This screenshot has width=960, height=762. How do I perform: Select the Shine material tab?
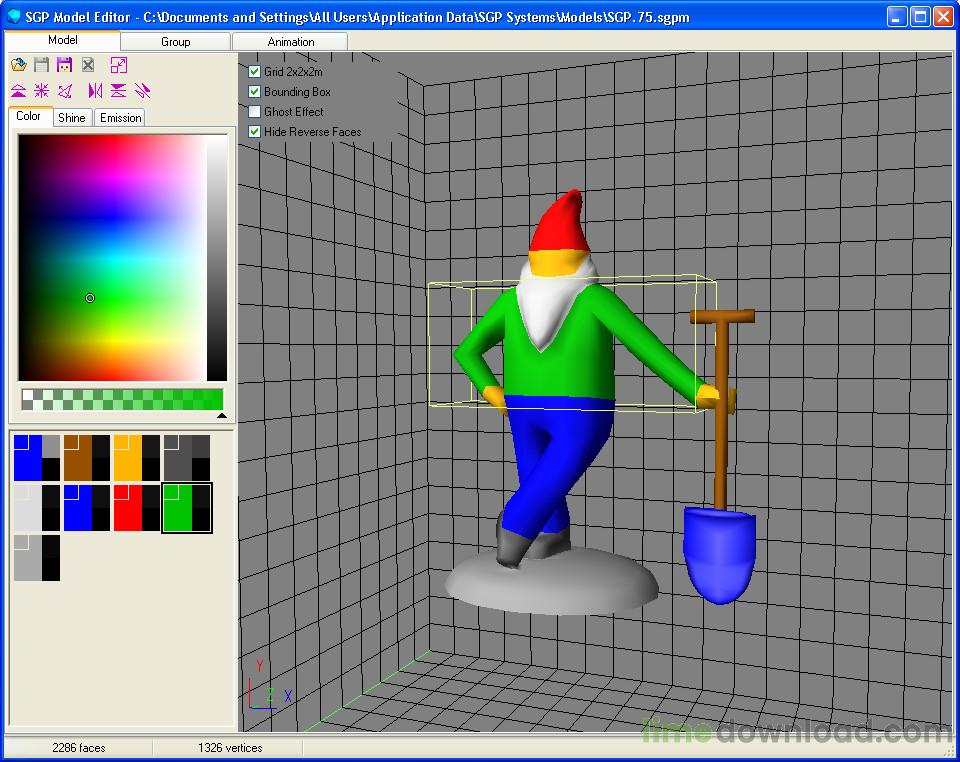click(x=72, y=118)
